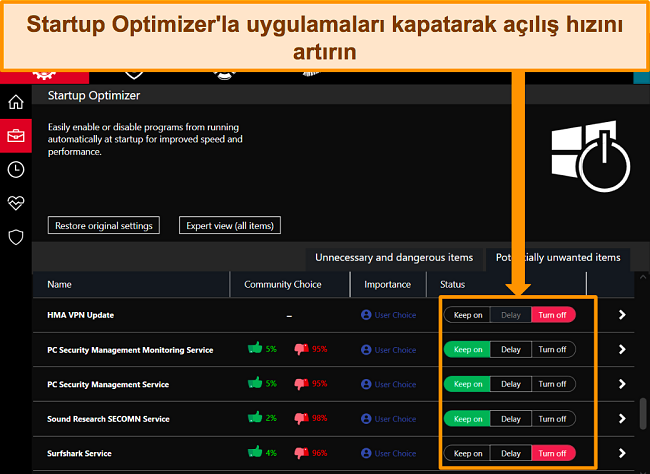Turn off PC Security Management Service
The width and height of the screenshot is (650, 474).
point(553,384)
